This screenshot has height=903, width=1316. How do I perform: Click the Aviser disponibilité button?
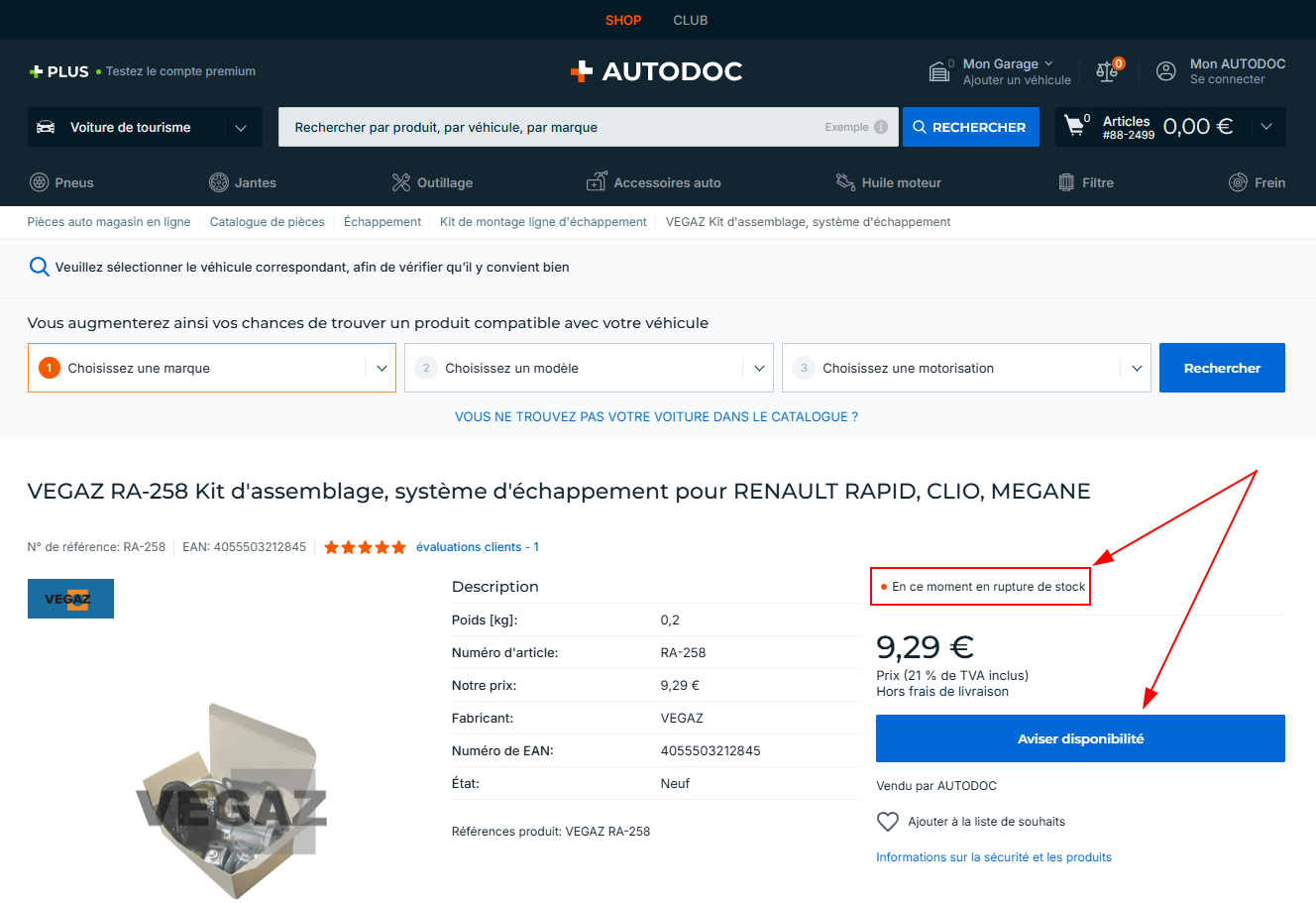click(x=1080, y=738)
